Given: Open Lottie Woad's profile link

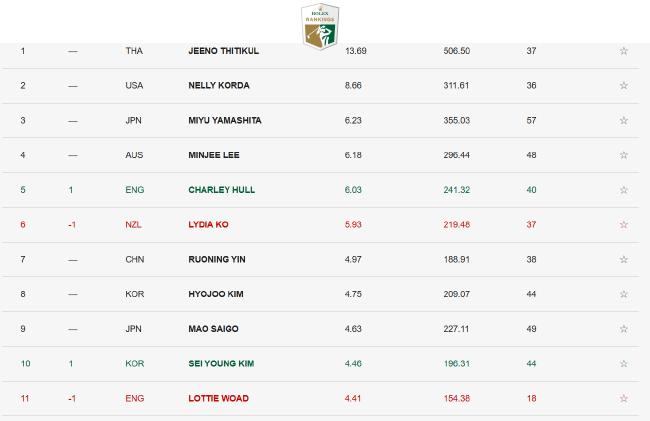Looking at the screenshot, I should [x=218, y=398].
